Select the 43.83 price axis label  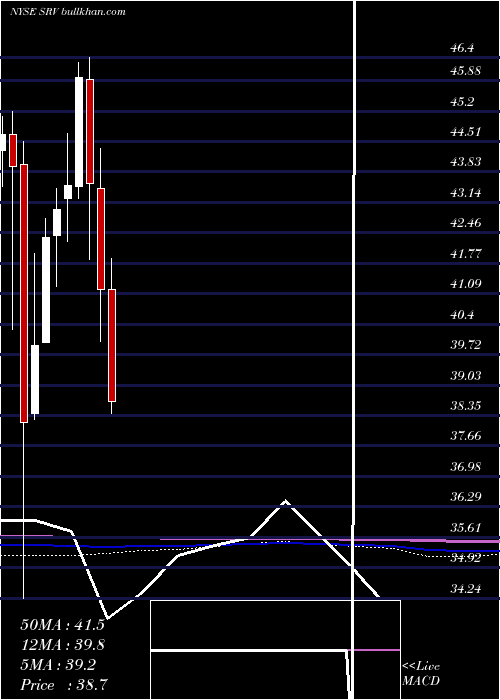466,162
